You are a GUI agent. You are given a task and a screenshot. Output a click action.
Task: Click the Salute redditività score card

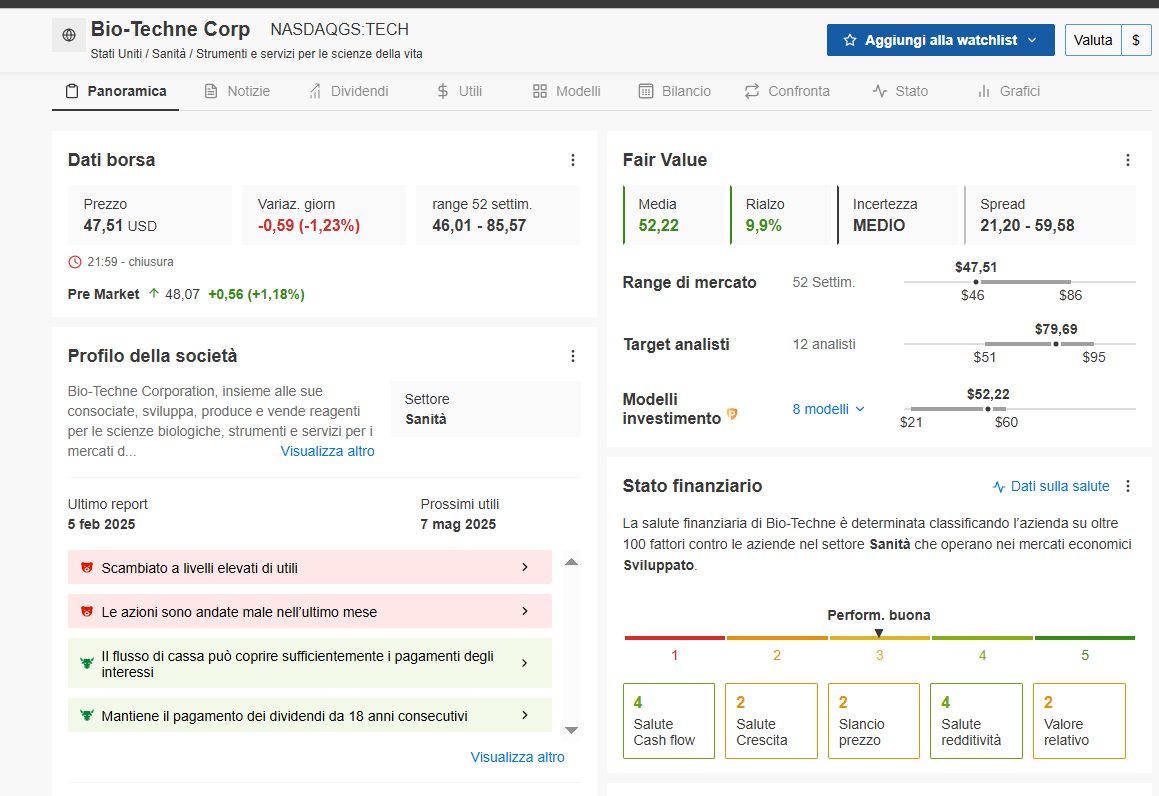click(x=976, y=721)
